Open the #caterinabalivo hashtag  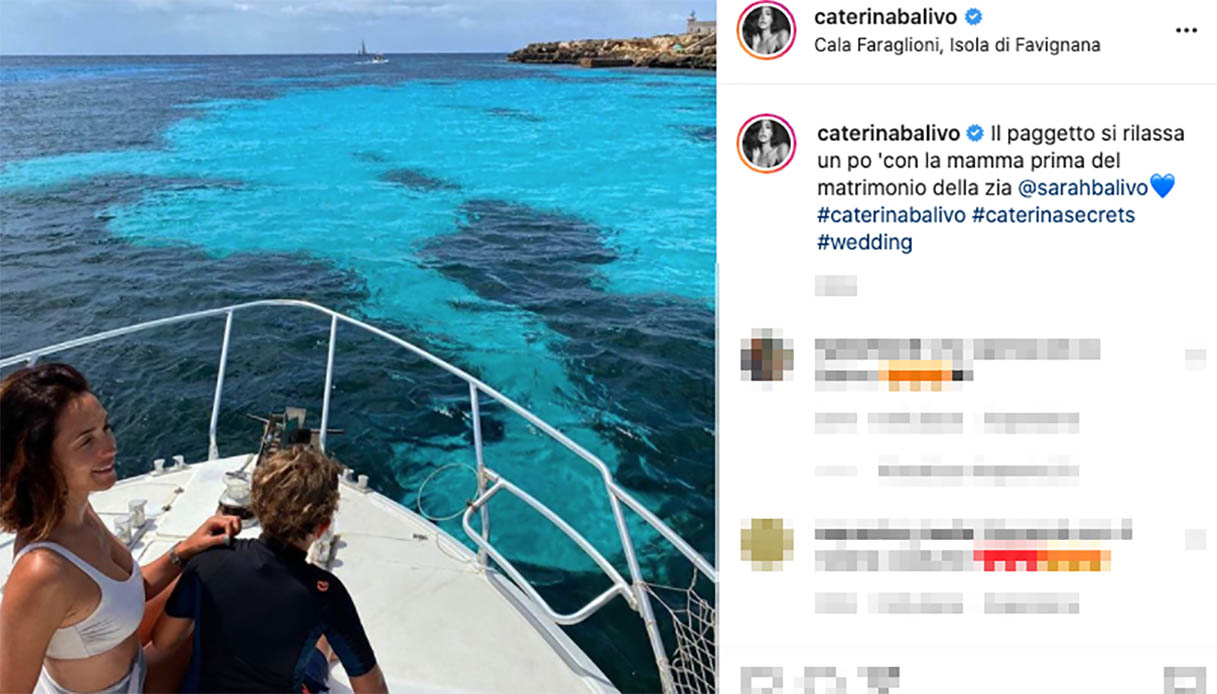click(891, 215)
